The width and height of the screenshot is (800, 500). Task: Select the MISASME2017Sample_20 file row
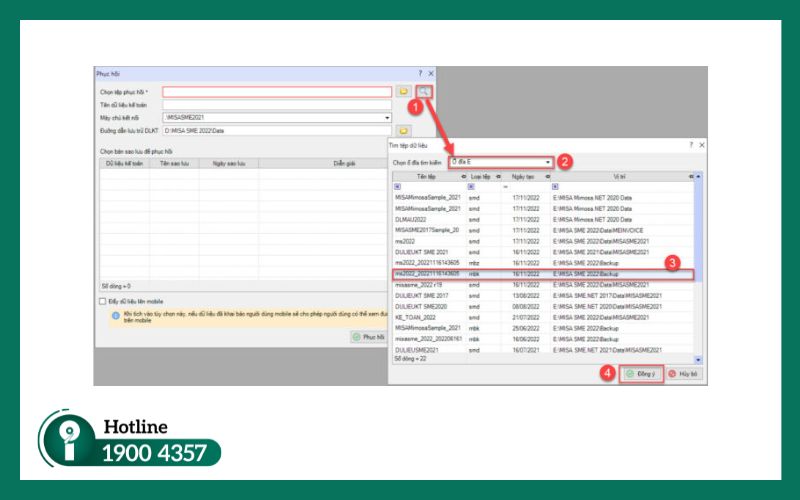(x=543, y=231)
